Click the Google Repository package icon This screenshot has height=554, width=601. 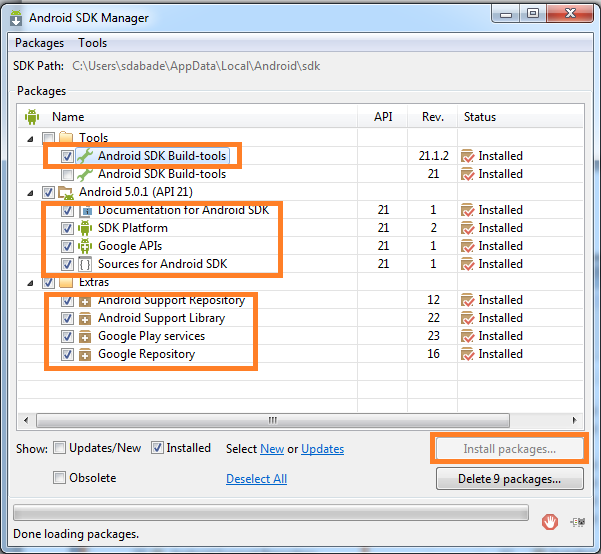pos(85,354)
